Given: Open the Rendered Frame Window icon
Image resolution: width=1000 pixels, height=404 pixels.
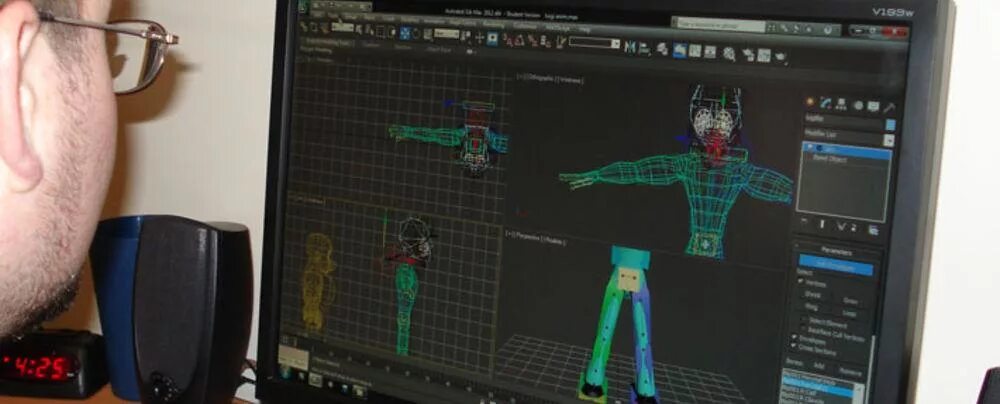Looking at the screenshot, I should coord(763,56).
